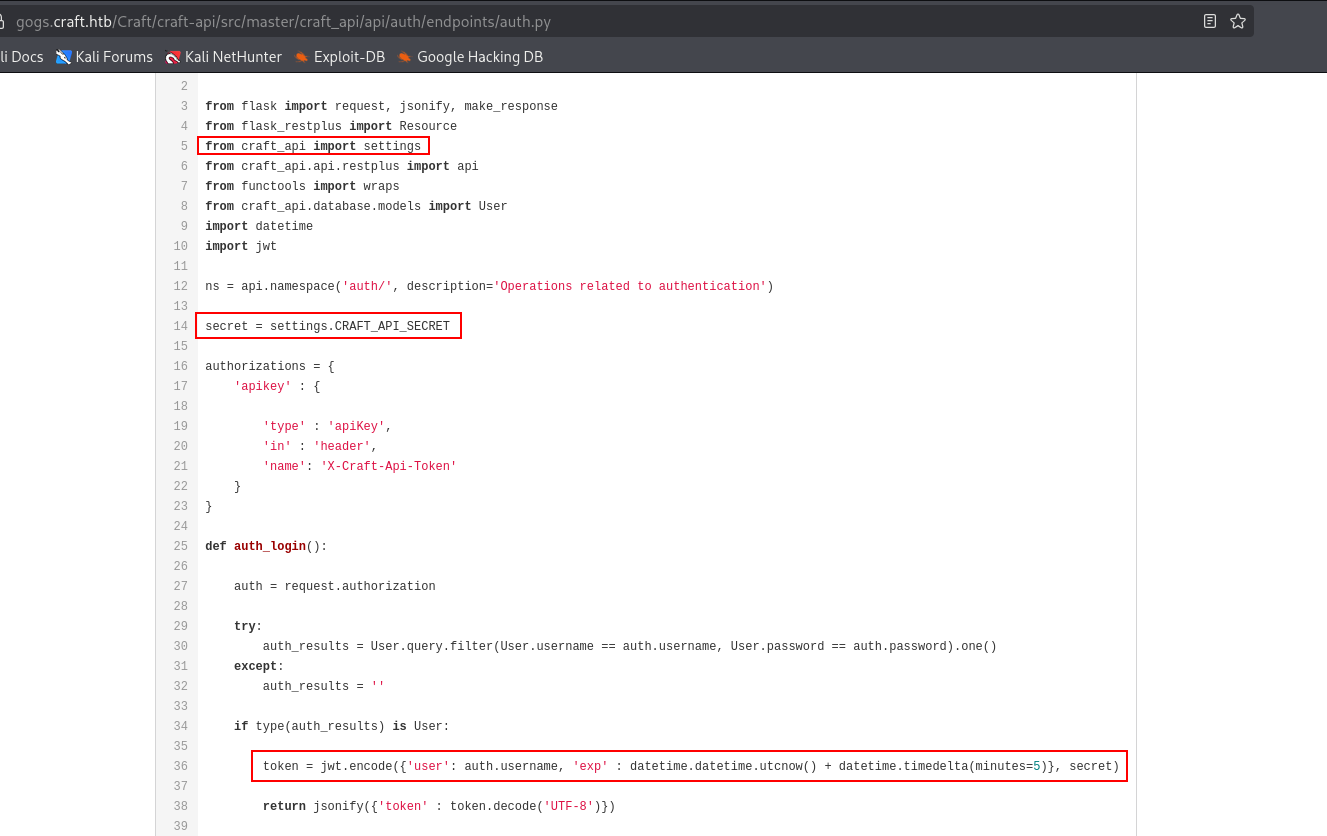Select line number 38 in the gutter
Screen dimensions: 1327x836
(x=181, y=806)
